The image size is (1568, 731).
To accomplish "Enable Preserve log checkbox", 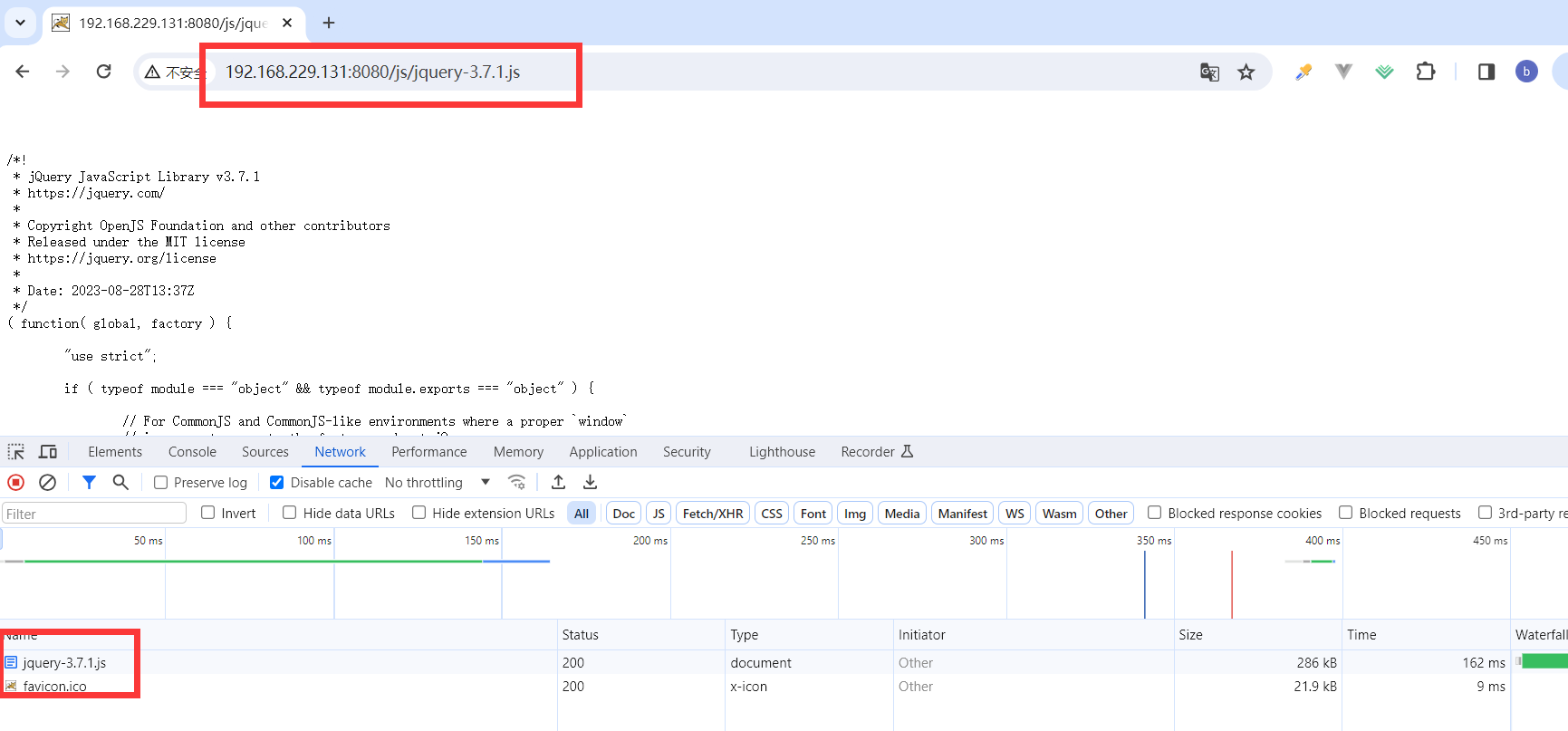I will [x=160, y=483].
